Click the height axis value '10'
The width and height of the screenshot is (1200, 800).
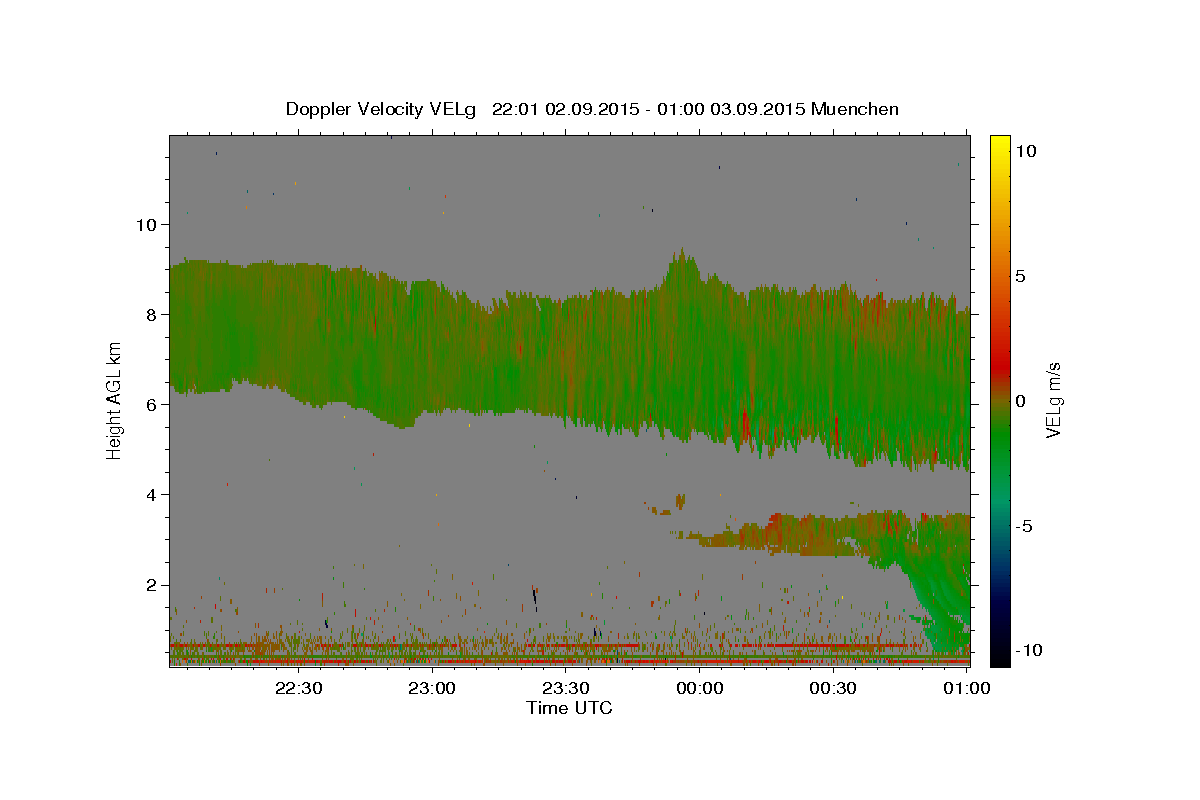(145, 224)
